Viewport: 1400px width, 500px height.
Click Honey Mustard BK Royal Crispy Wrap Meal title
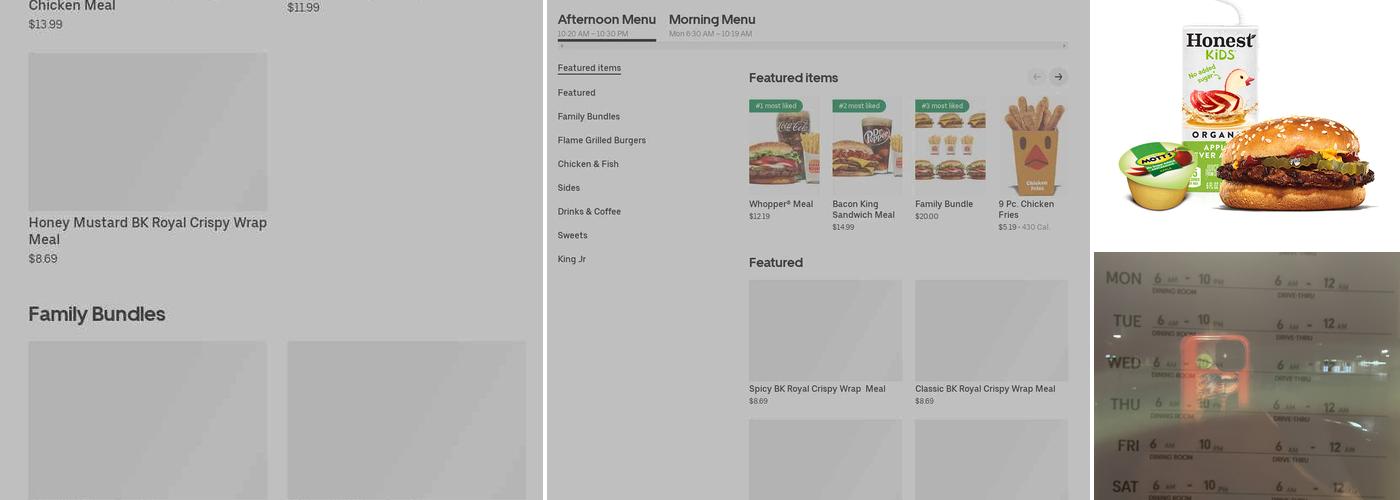(x=148, y=231)
